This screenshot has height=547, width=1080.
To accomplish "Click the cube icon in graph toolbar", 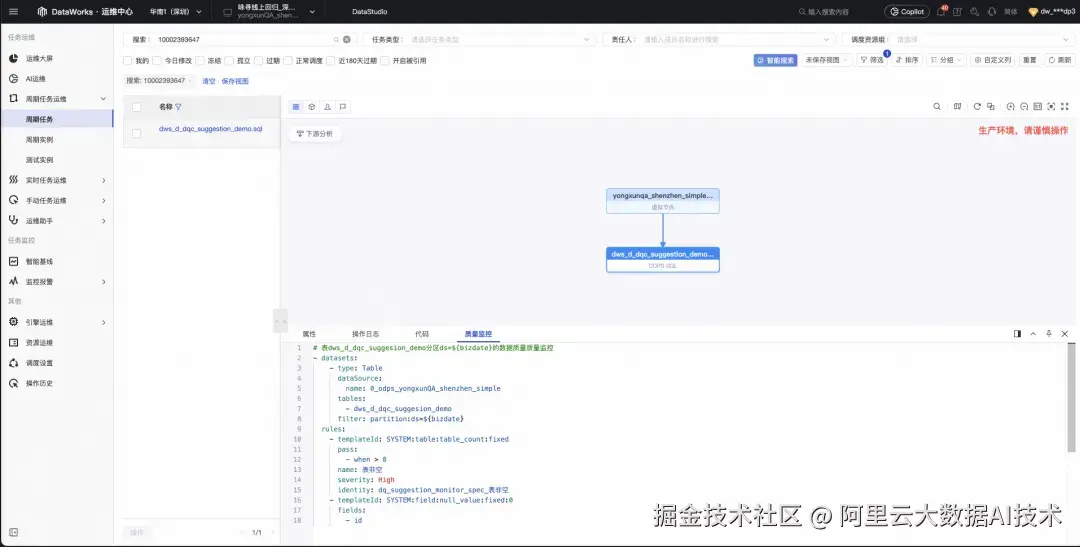I will coord(311,107).
